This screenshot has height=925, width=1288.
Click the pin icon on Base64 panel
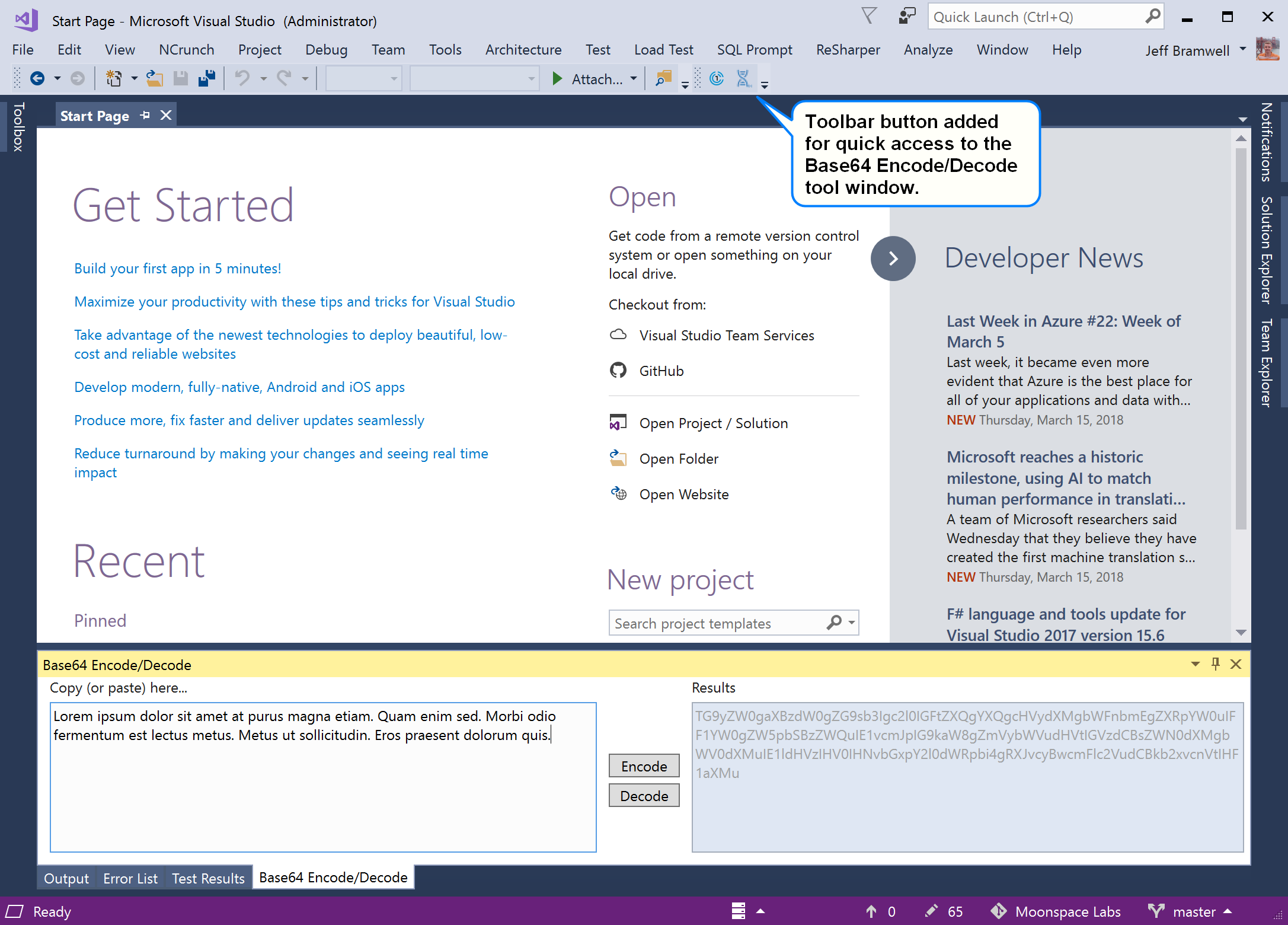tap(1214, 665)
